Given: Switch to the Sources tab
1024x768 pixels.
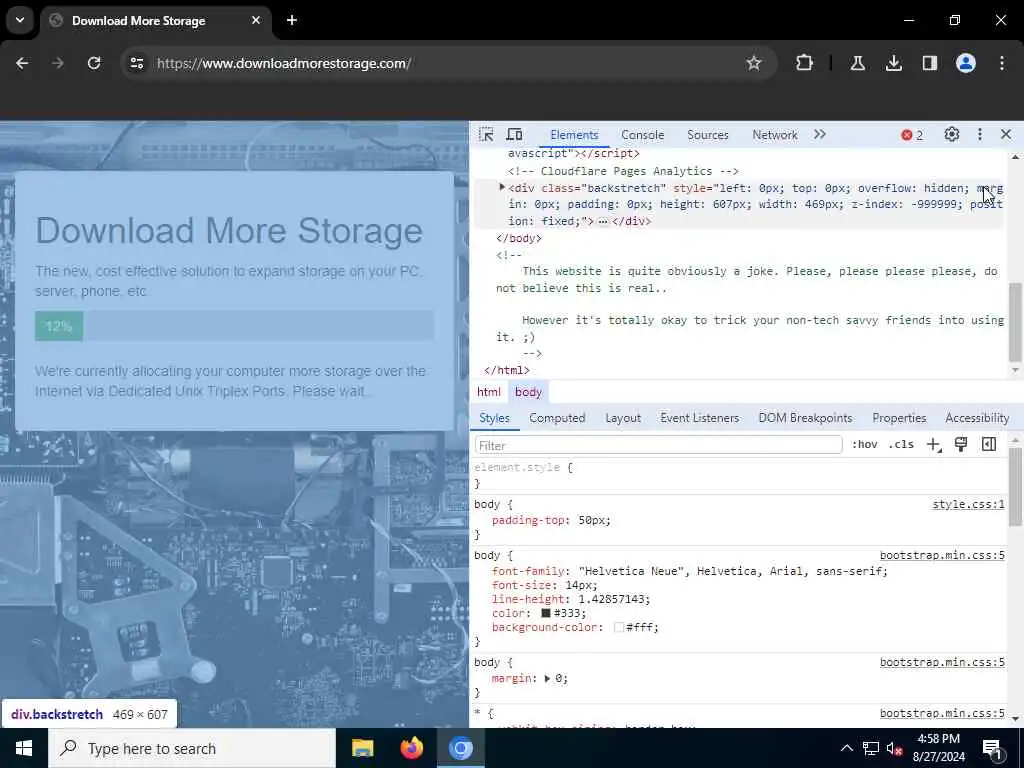Looking at the screenshot, I should [707, 135].
